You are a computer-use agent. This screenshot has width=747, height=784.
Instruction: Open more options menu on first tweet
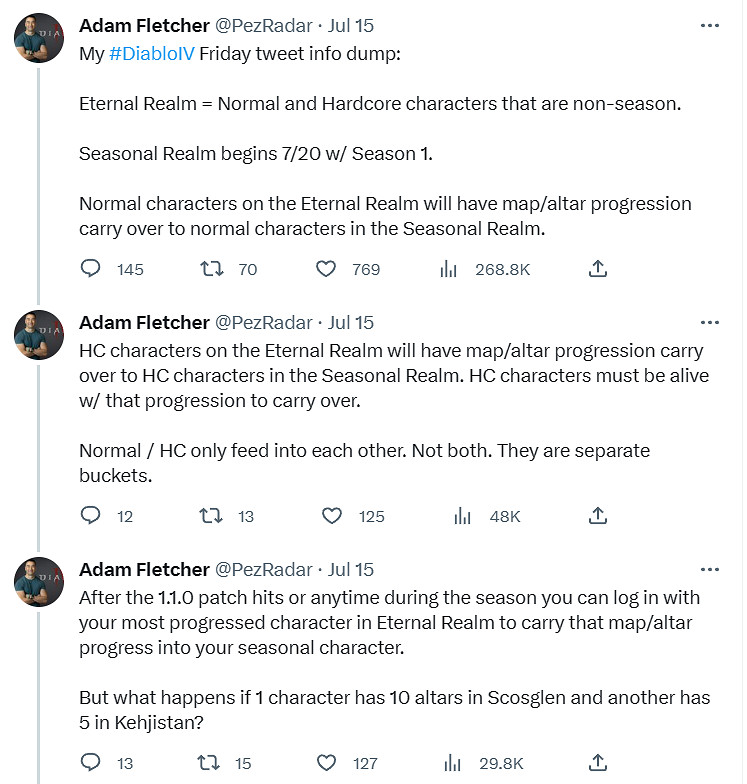pyautogui.click(x=710, y=25)
